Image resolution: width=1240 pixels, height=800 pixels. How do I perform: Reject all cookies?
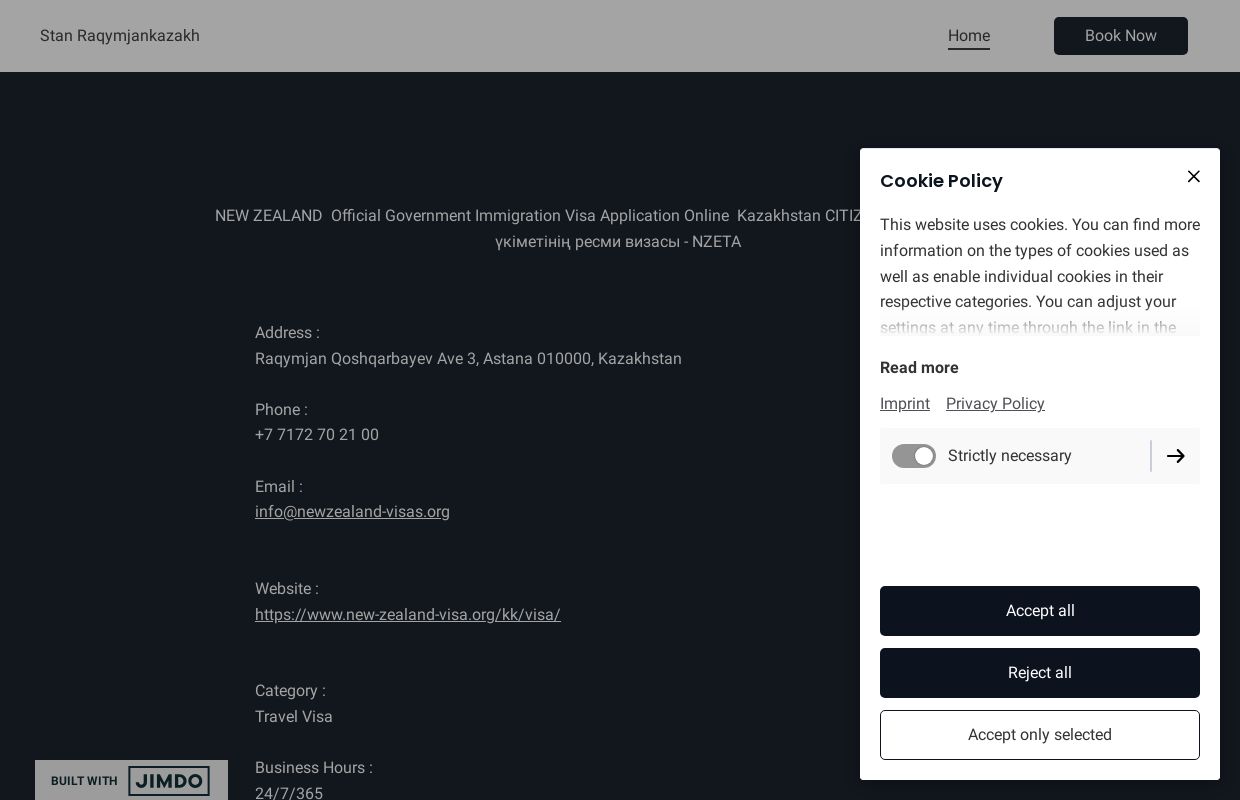1040,673
